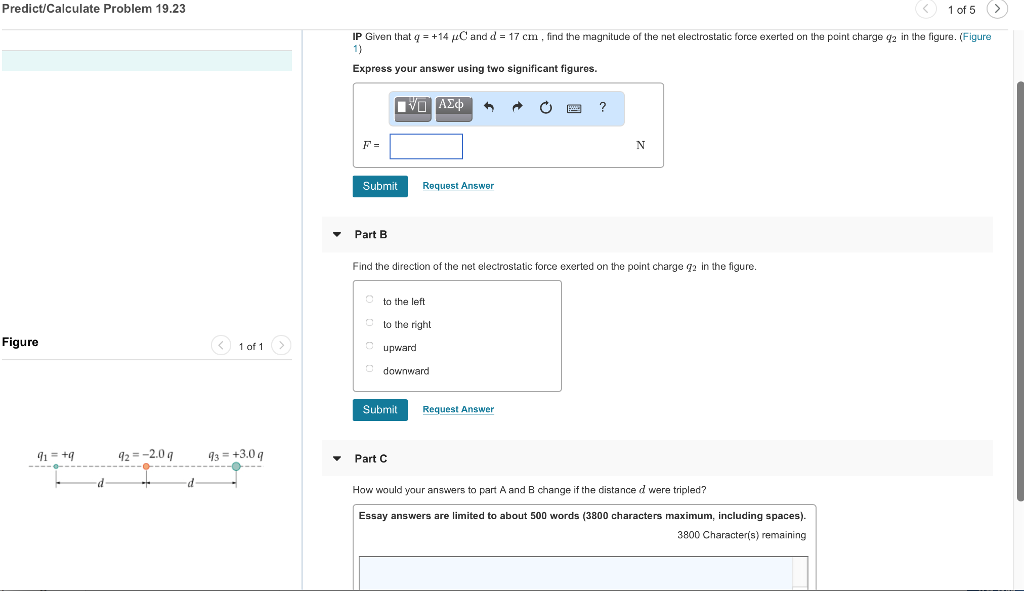Open the keyboard shortcuts icon
The image size is (1024, 591).
574,108
